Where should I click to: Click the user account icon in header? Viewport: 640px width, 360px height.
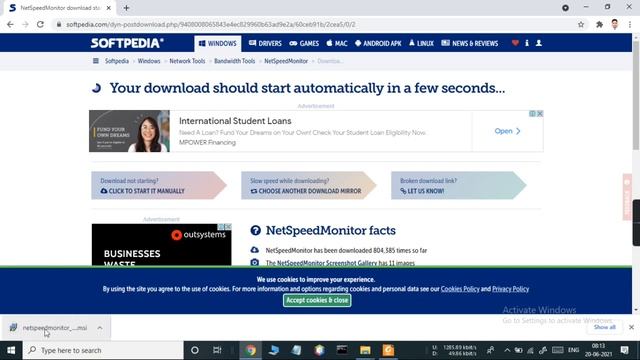click(x=539, y=43)
